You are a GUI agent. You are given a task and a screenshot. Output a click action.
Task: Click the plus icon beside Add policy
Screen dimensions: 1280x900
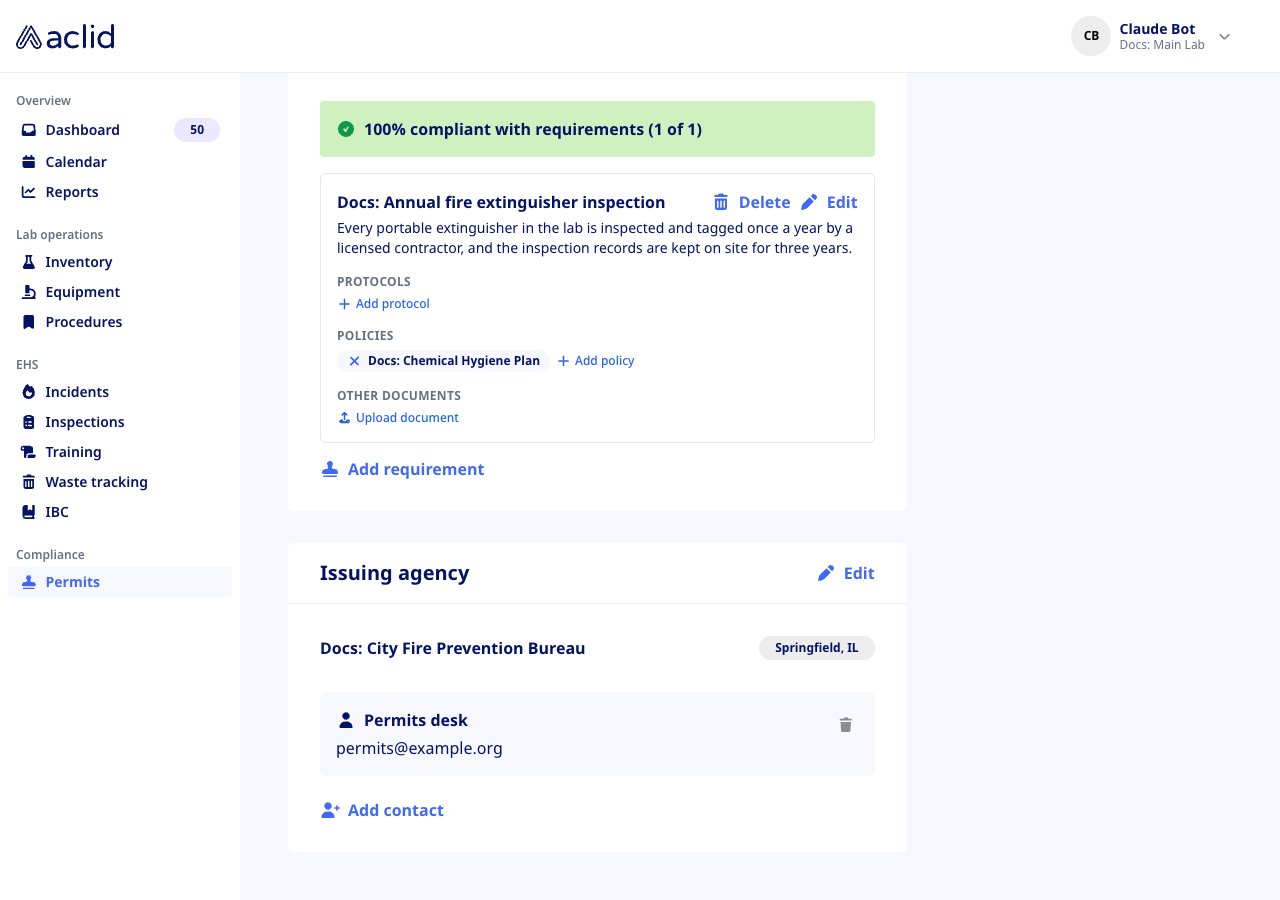coord(563,361)
